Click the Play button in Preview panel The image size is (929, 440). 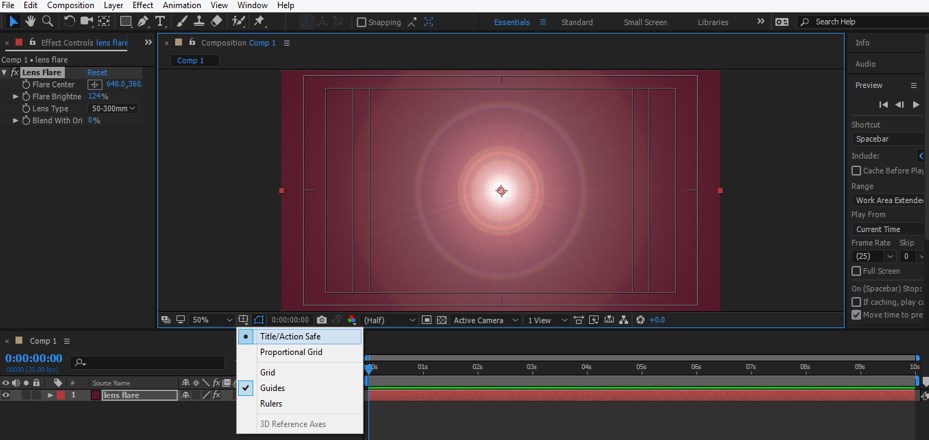pos(916,104)
